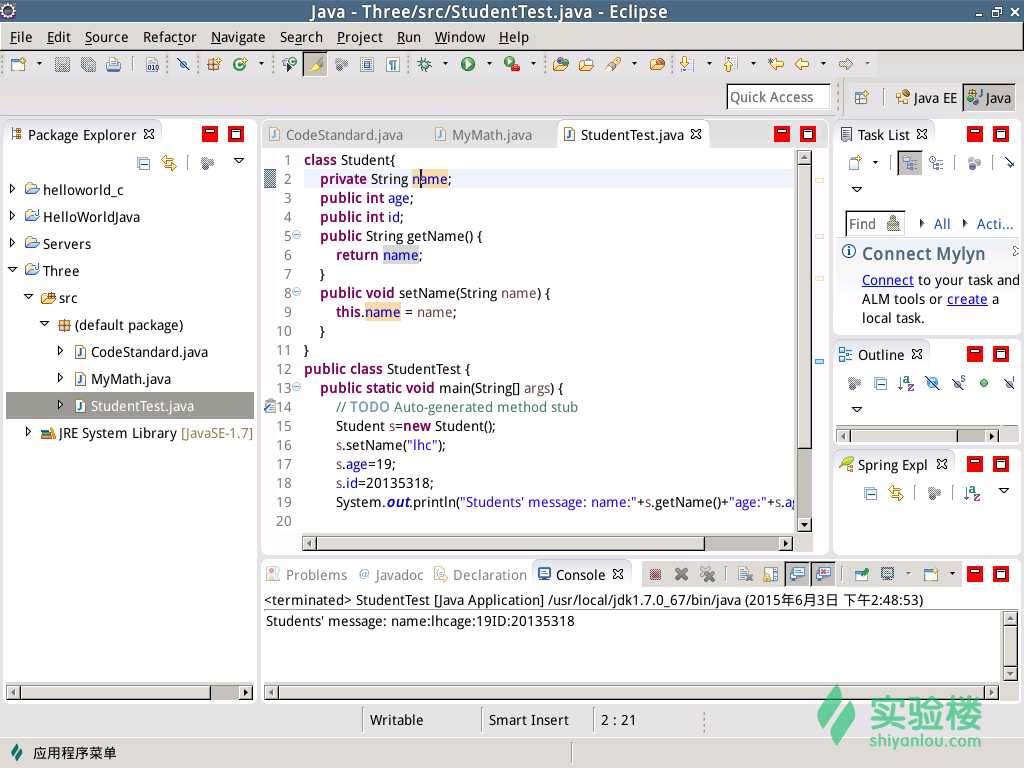Click the New Java Package icon

pos(214,64)
